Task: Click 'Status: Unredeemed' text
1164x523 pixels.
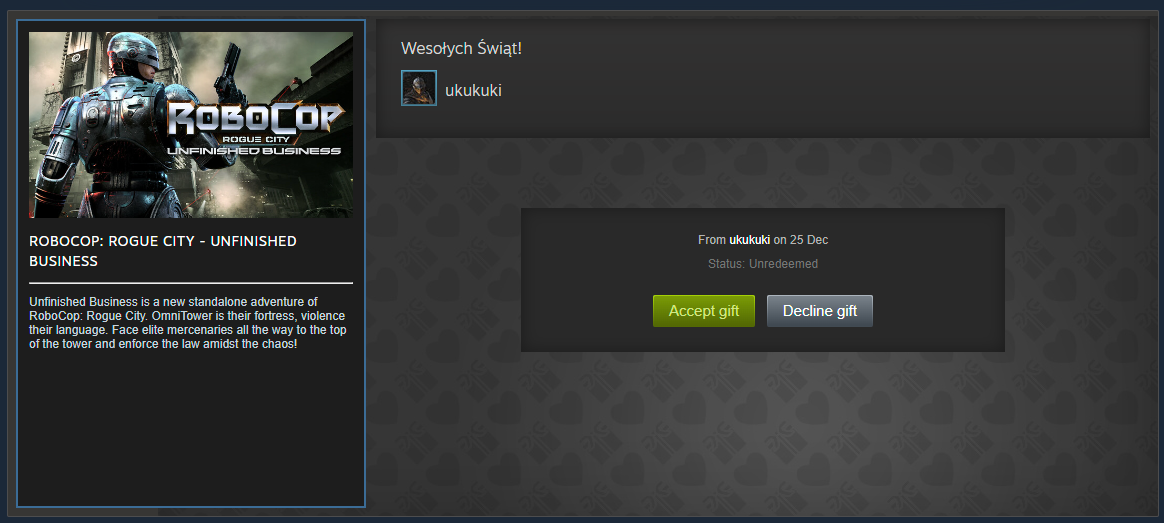Action: pos(763,264)
